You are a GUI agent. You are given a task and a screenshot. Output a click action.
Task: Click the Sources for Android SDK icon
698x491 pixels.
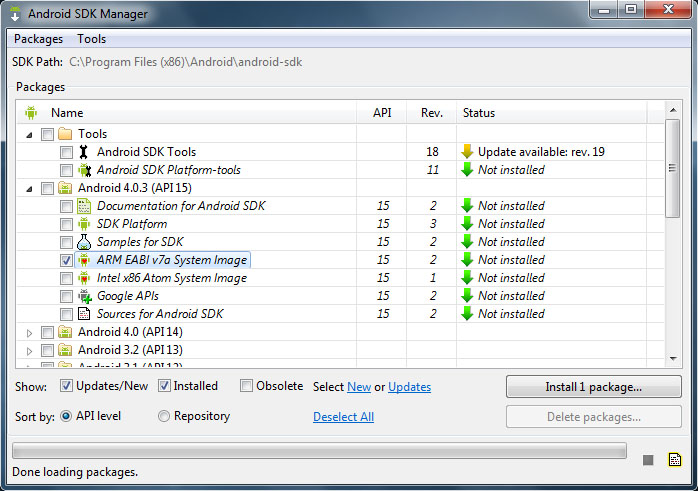(84, 314)
